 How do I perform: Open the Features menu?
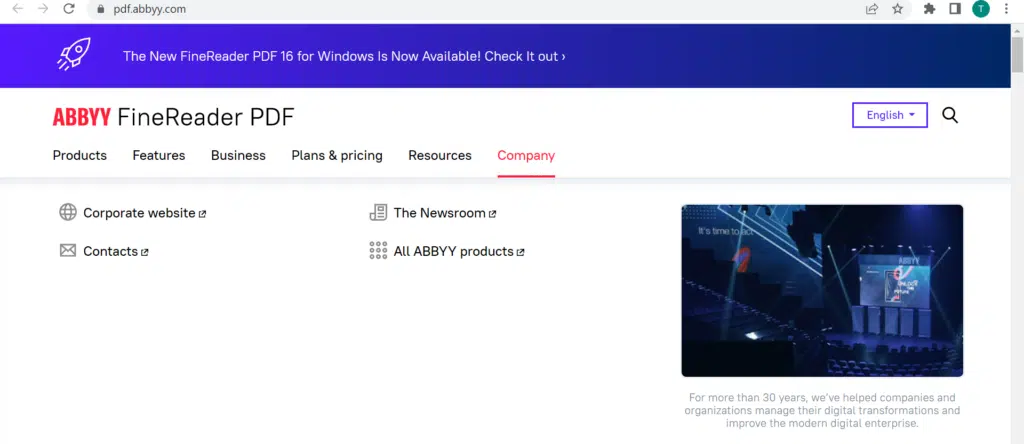(x=159, y=155)
